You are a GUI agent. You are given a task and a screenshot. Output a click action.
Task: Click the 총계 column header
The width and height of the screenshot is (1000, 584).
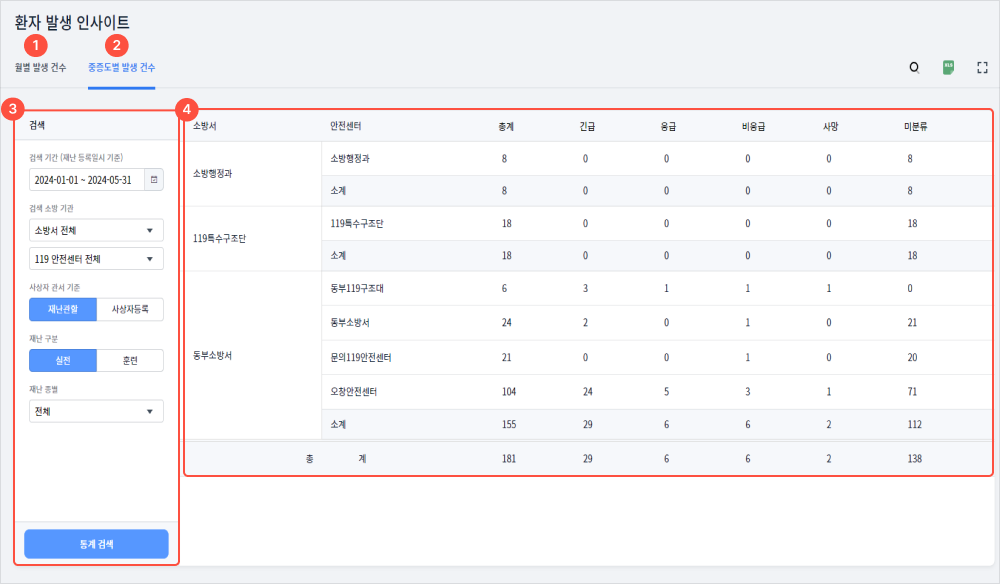coord(507,126)
